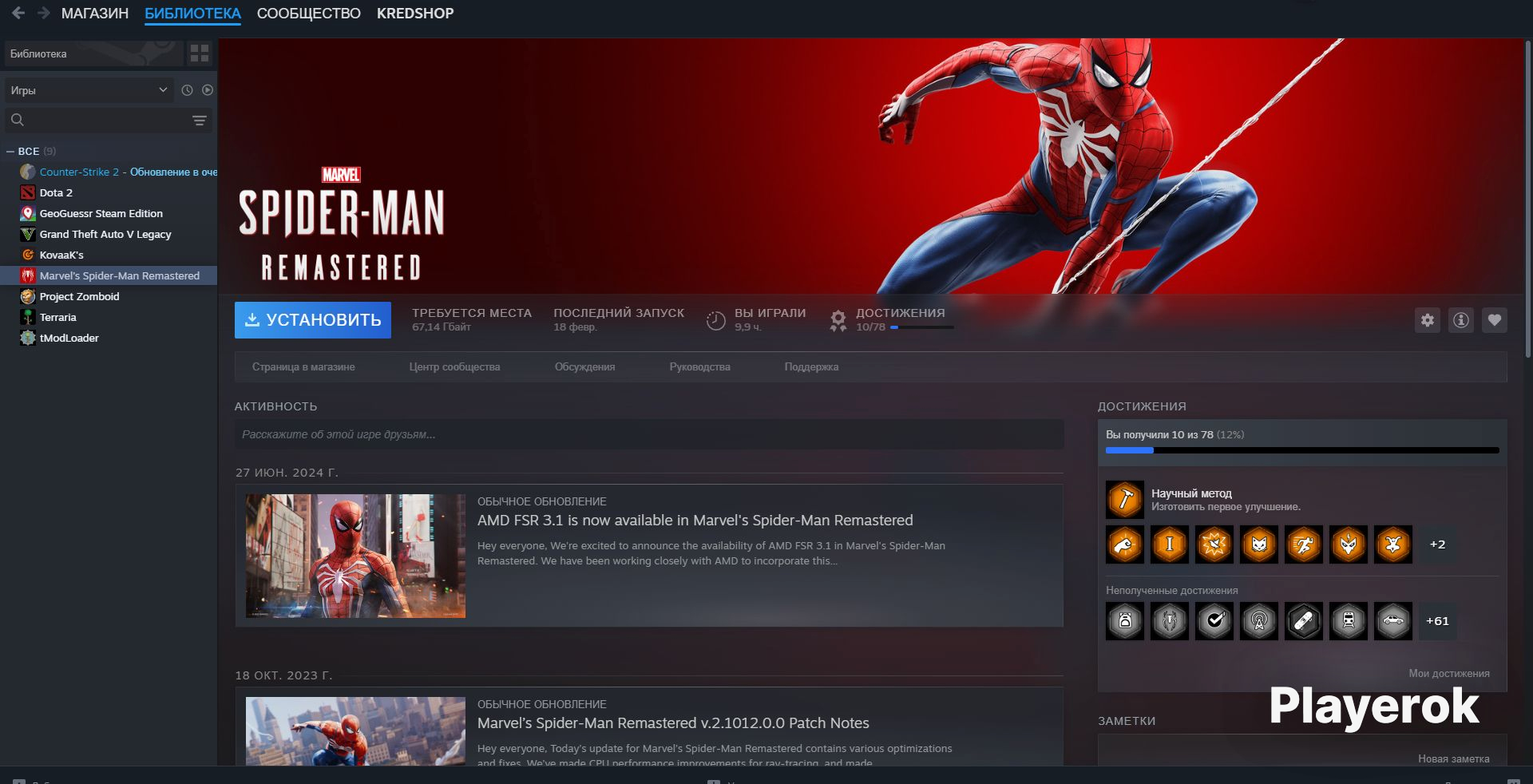Open the KREDSHOP profile tab
Image resolution: width=1533 pixels, height=784 pixels.
coord(415,14)
